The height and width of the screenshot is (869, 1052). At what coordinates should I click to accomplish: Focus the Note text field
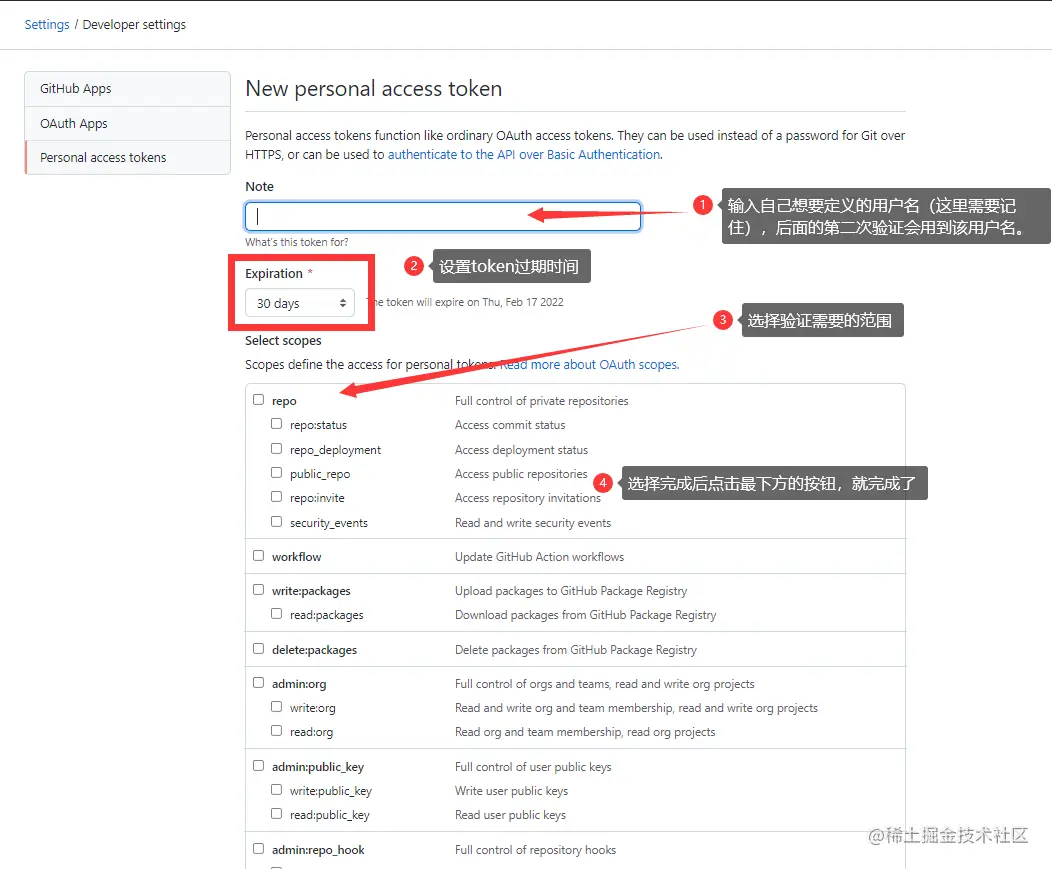443,216
